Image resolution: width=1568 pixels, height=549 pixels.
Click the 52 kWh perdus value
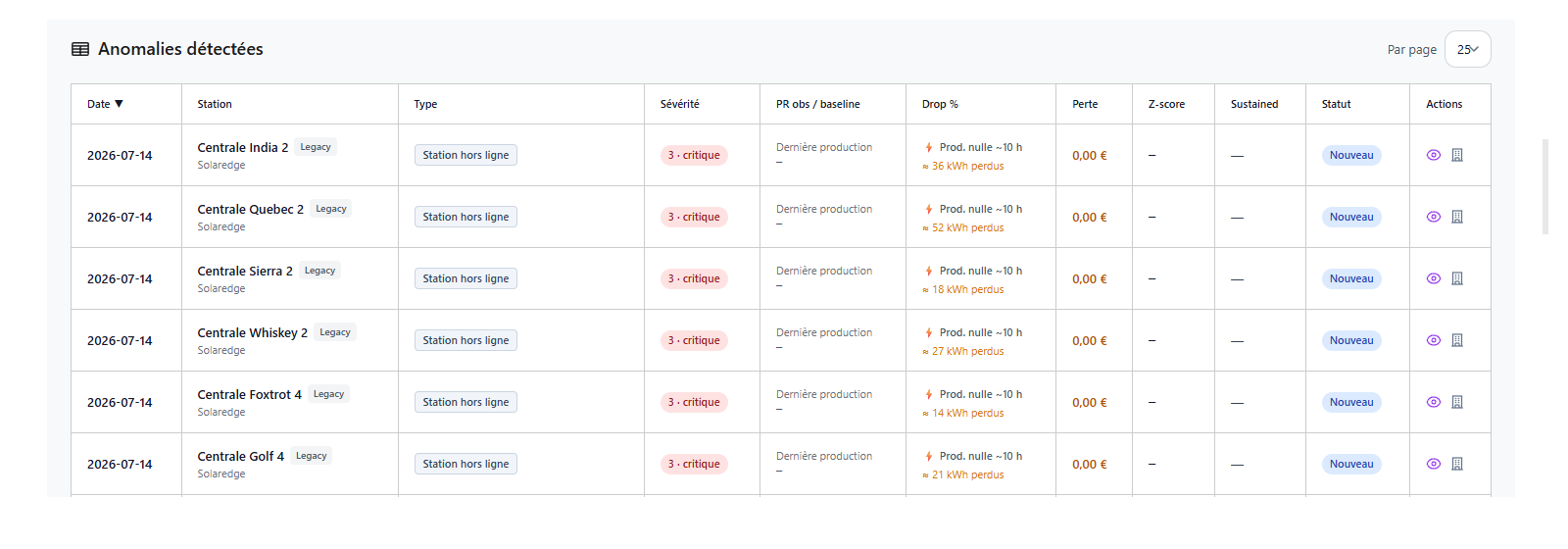963,228
